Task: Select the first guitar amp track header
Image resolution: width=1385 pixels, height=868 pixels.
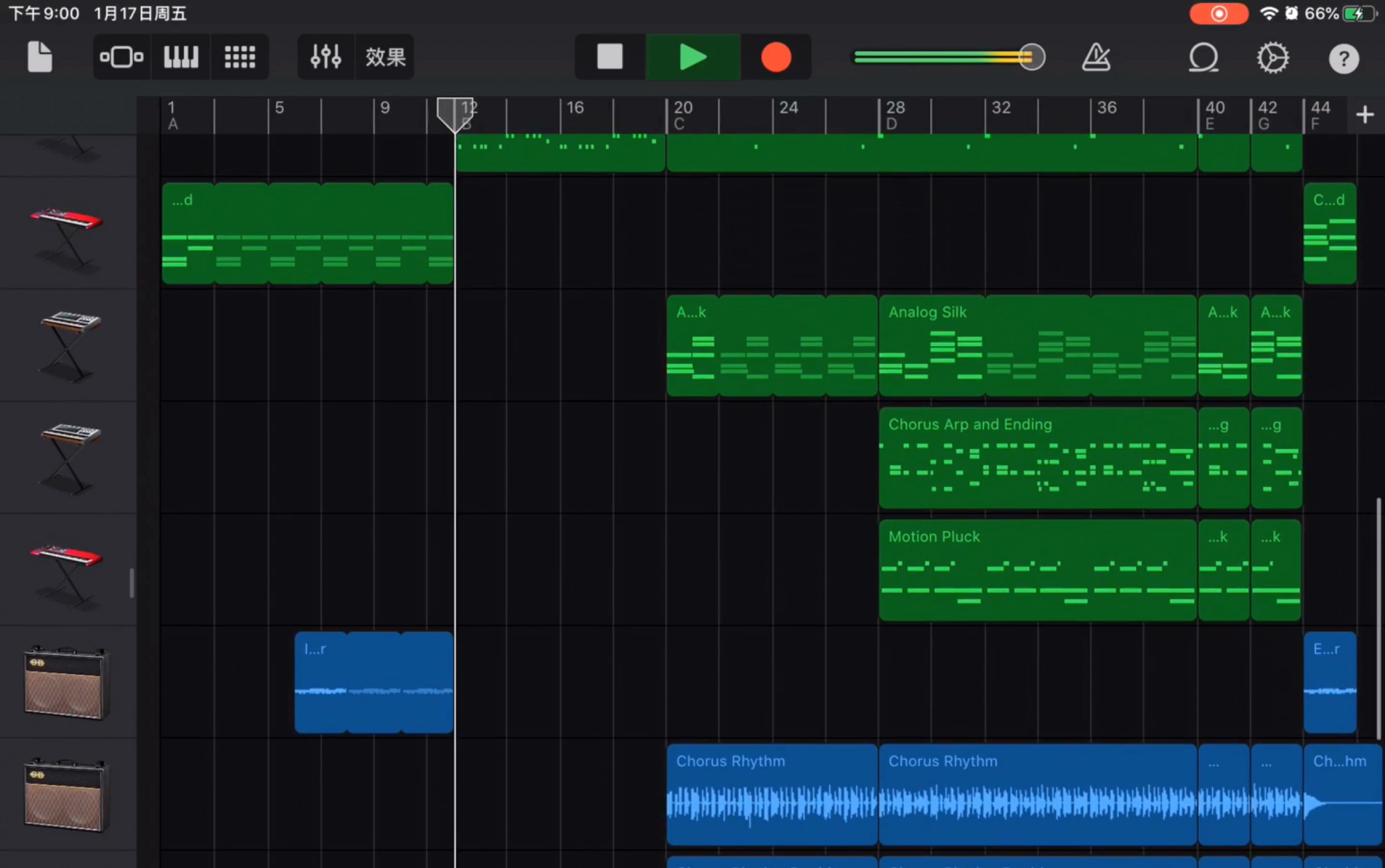Action: pyautogui.click(x=66, y=682)
